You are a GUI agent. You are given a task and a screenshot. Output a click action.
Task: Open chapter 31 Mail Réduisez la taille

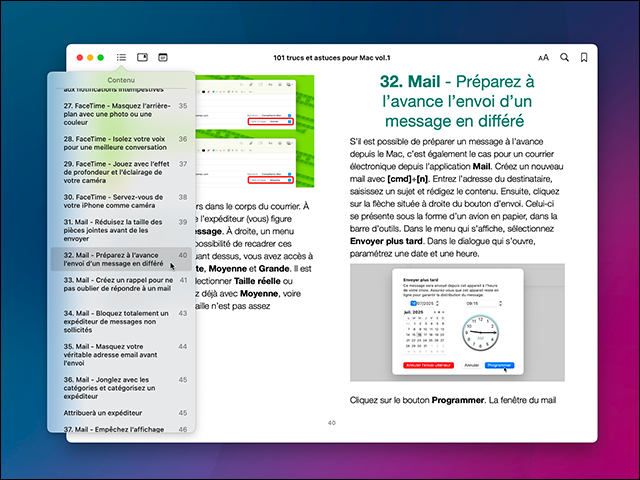point(121,230)
